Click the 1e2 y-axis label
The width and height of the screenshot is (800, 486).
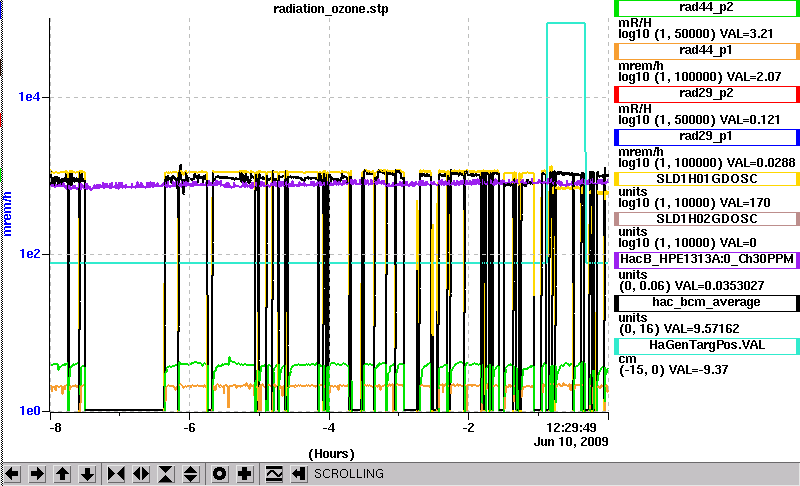29,253
